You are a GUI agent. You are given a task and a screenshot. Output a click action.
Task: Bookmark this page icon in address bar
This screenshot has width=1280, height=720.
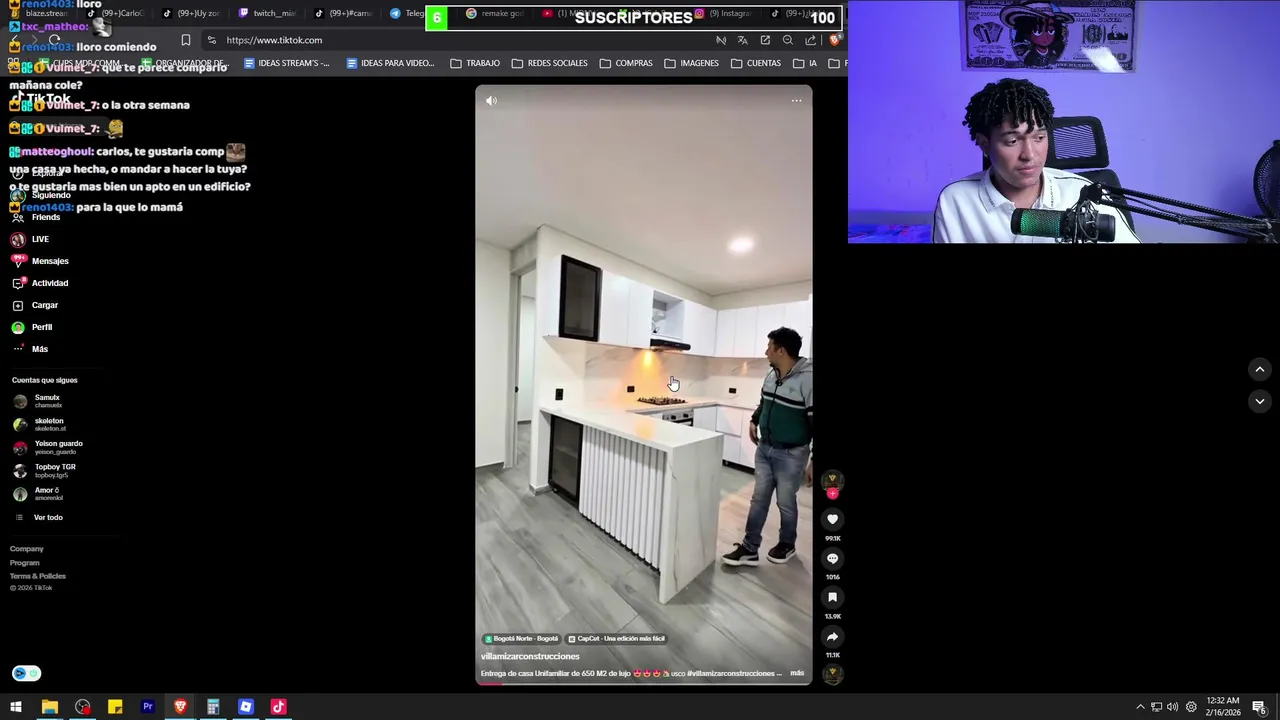(x=186, y=40)
